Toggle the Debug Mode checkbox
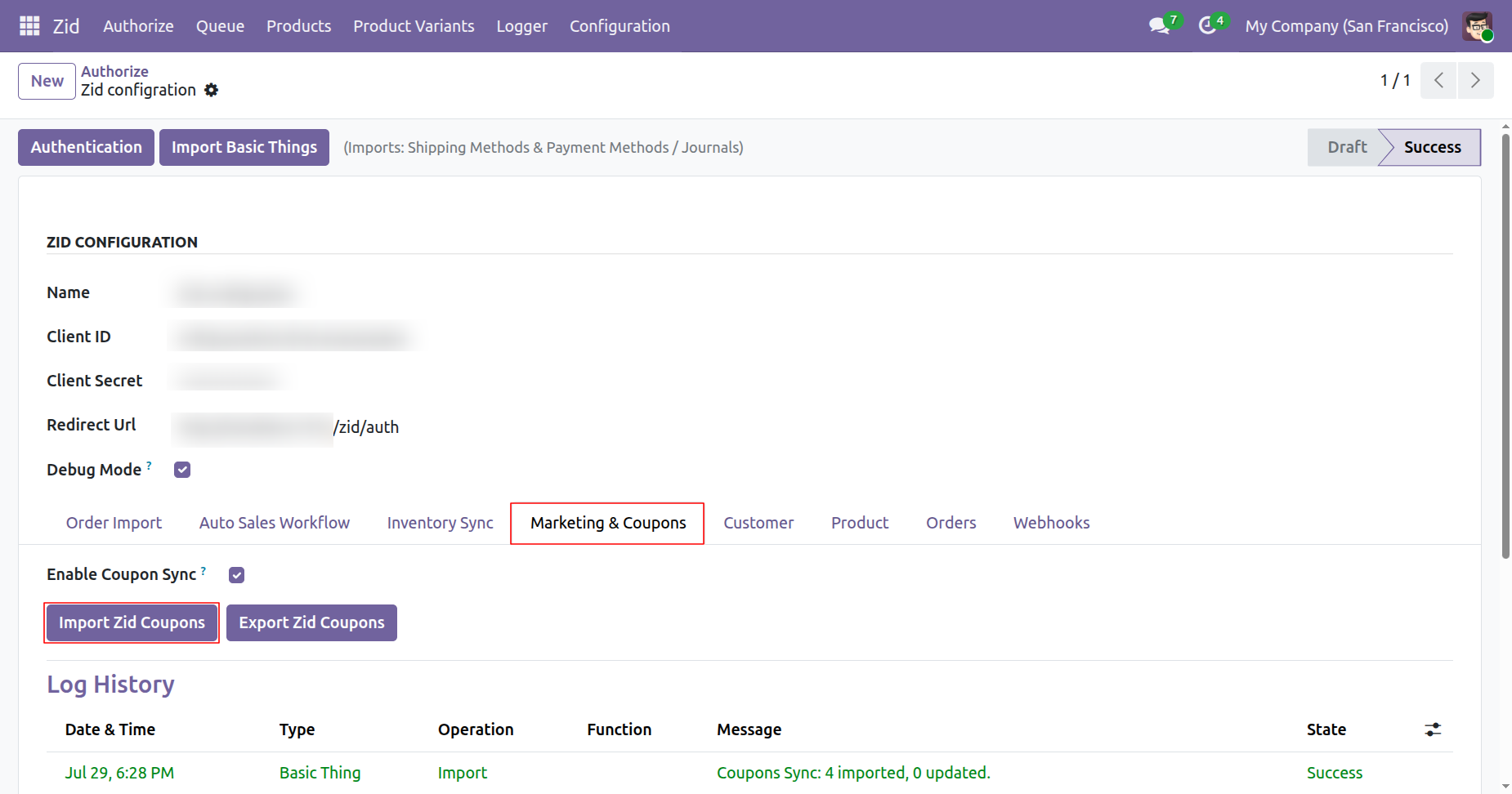 [x=182, y=470]
